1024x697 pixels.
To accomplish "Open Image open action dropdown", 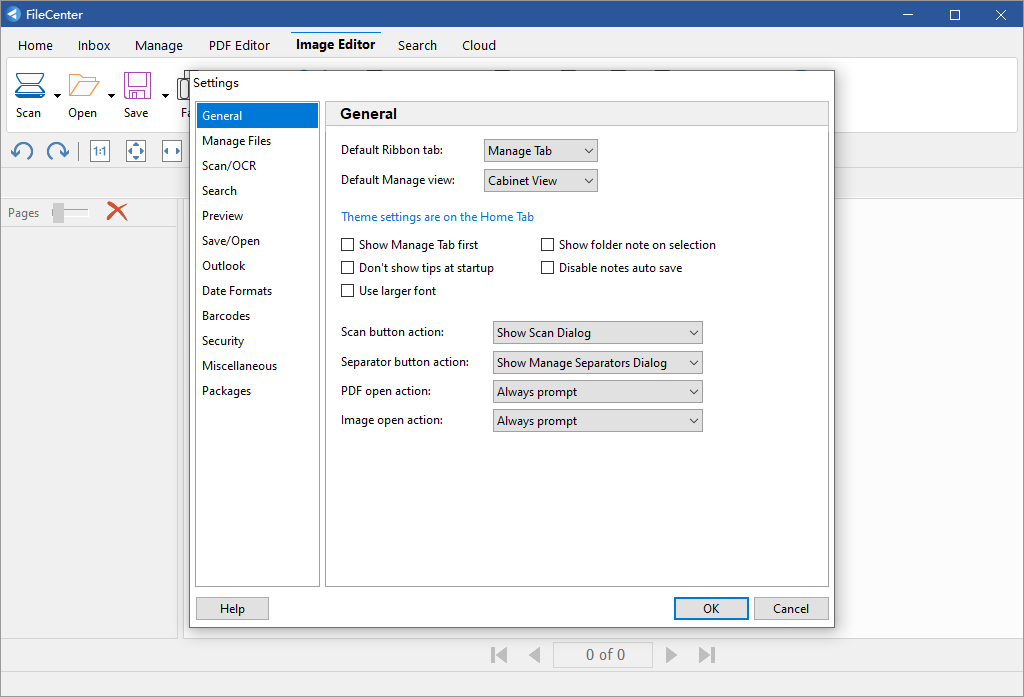I will point(598,421).
